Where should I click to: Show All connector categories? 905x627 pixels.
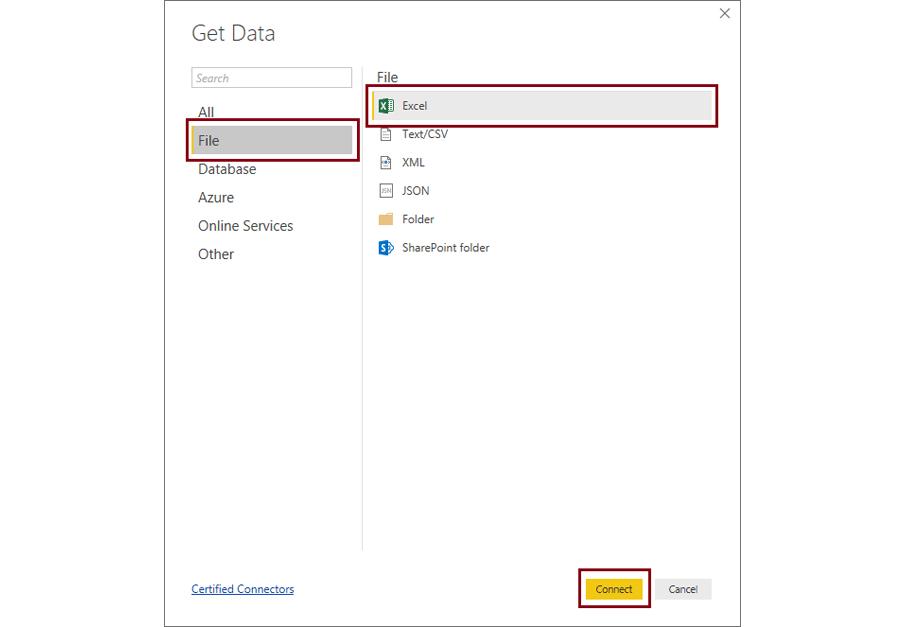(206, 112)
